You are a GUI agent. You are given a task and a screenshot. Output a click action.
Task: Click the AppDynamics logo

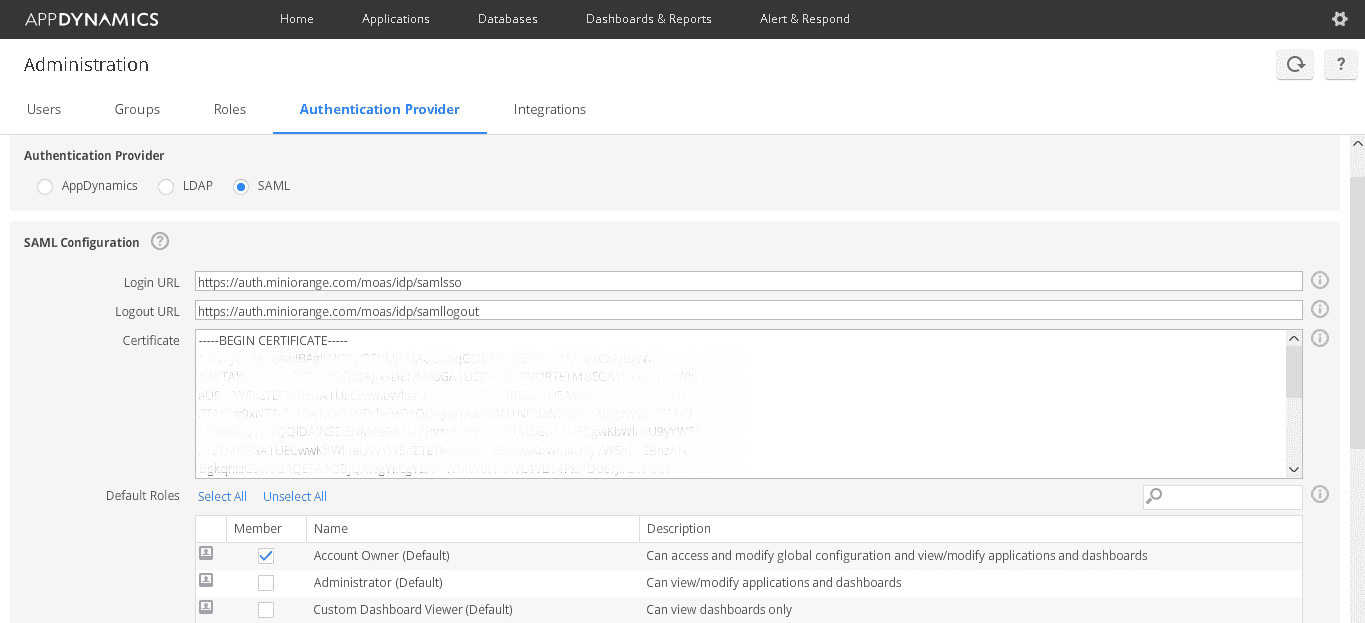click(91, 19)
